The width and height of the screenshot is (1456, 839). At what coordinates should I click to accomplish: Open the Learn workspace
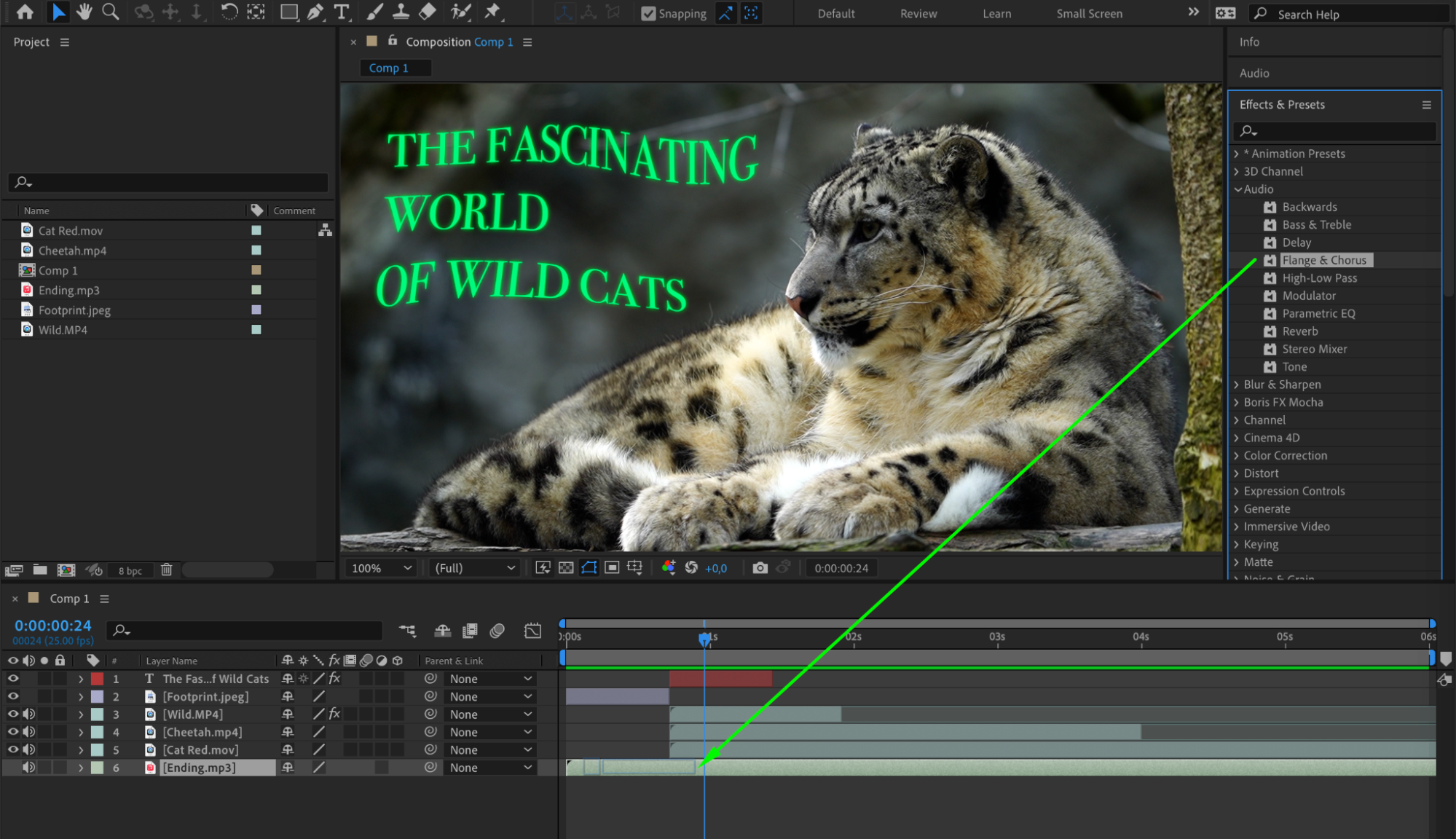click(x=996, y=13)
